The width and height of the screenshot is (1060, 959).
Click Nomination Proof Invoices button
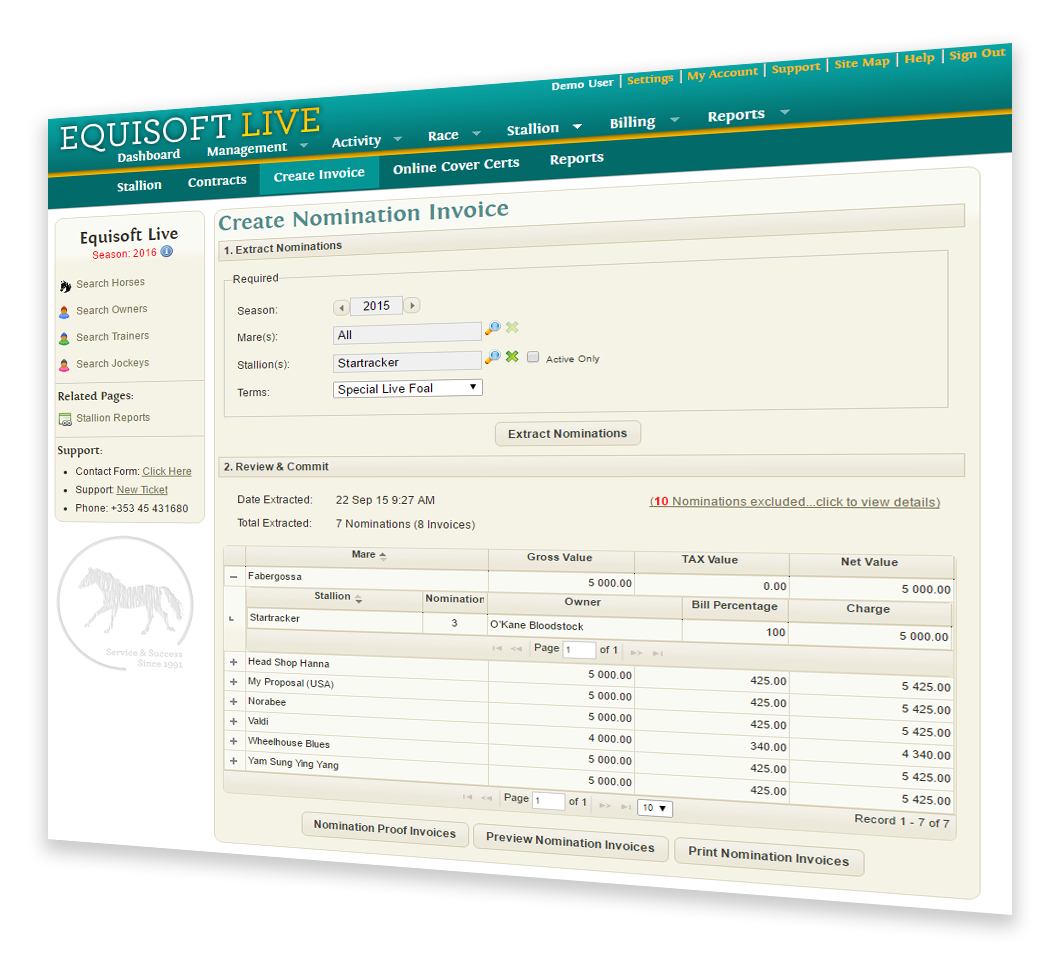tap(385, 829)
